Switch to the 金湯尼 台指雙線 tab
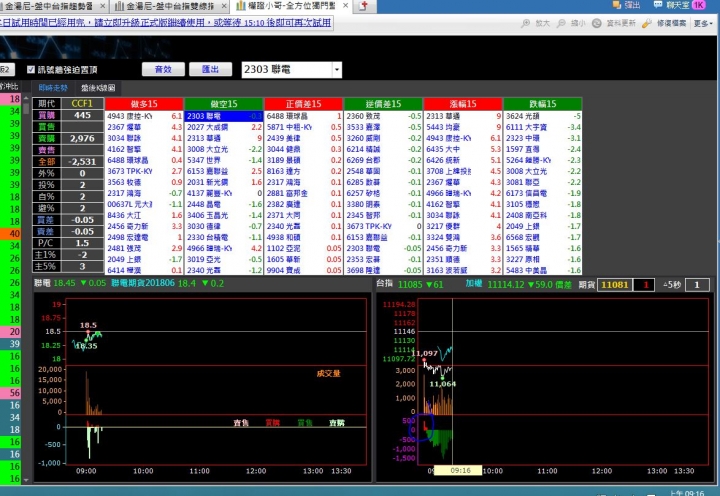 (171, 6)
